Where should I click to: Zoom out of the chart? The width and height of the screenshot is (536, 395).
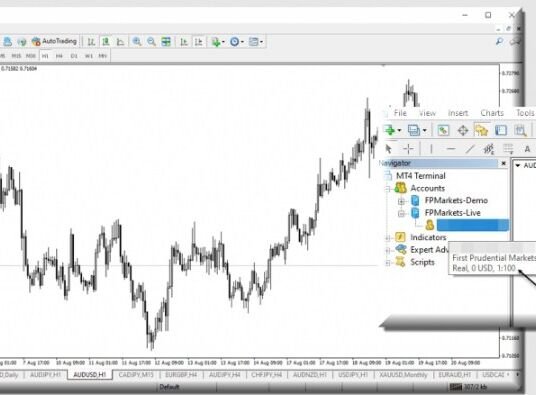click(151, 42)
